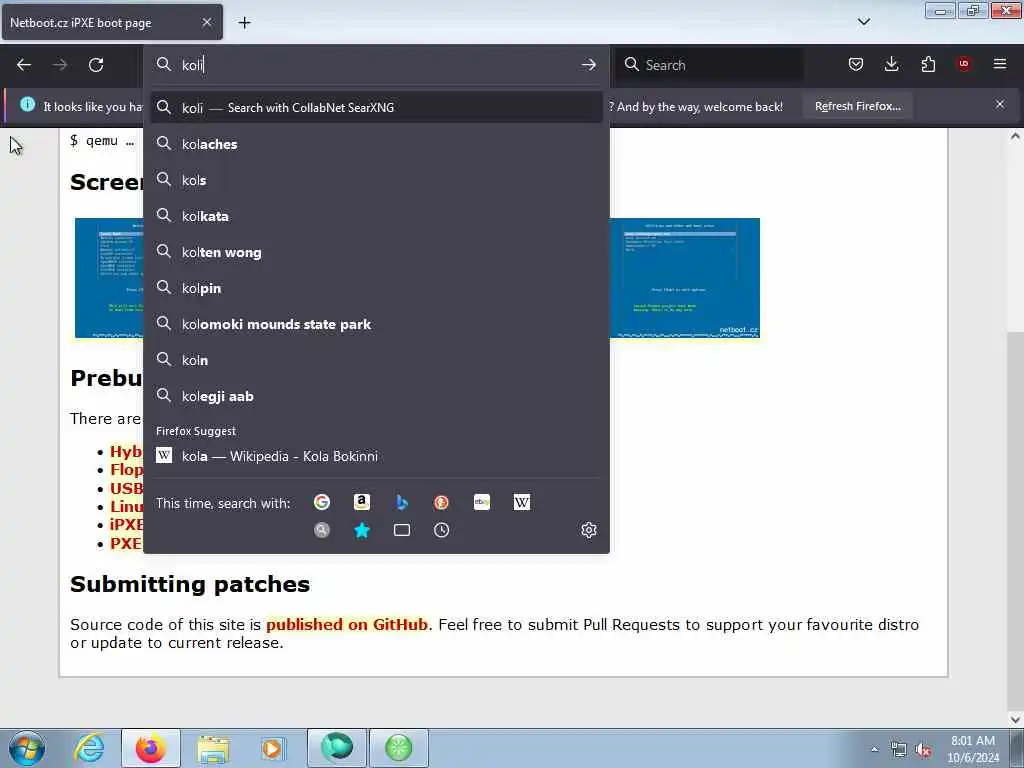Pick the koln suggestion

coord(376,360)
